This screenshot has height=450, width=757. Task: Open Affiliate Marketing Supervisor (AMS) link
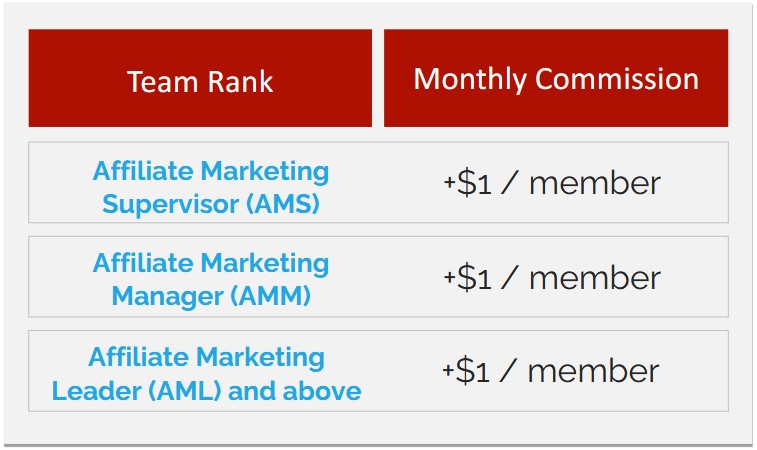pos(211,187)
